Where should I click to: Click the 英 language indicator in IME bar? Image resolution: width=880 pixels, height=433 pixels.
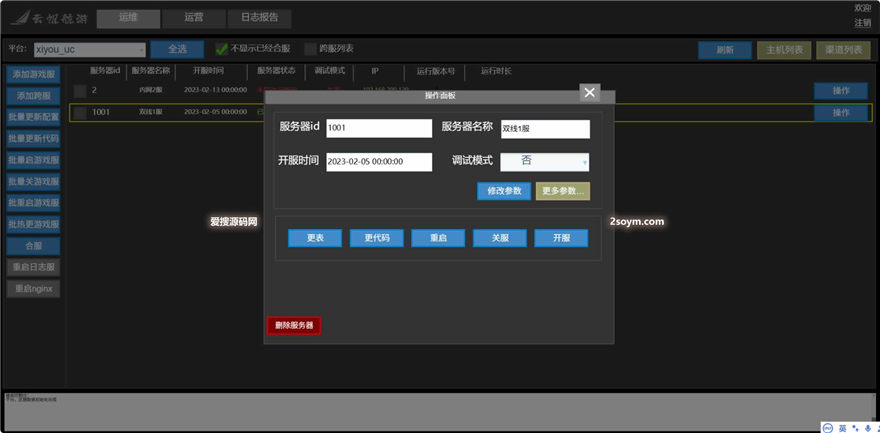click(842, 427)
